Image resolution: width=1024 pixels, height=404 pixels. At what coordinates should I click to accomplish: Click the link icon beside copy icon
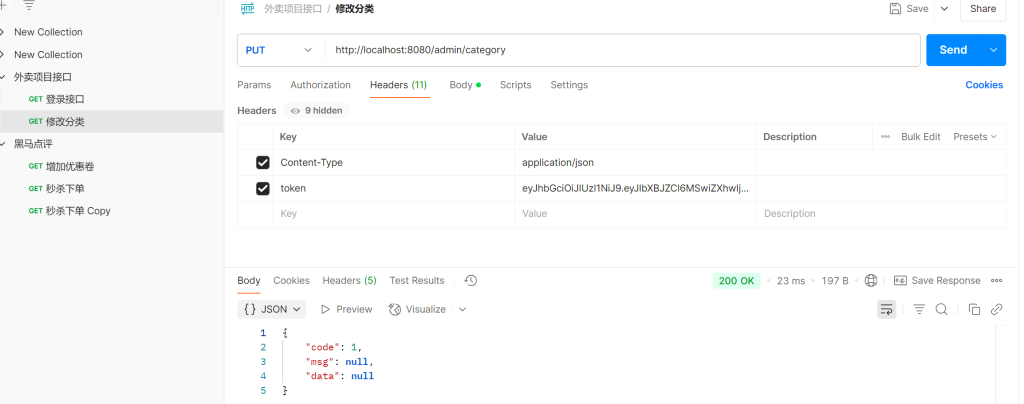tap(996, 310)
